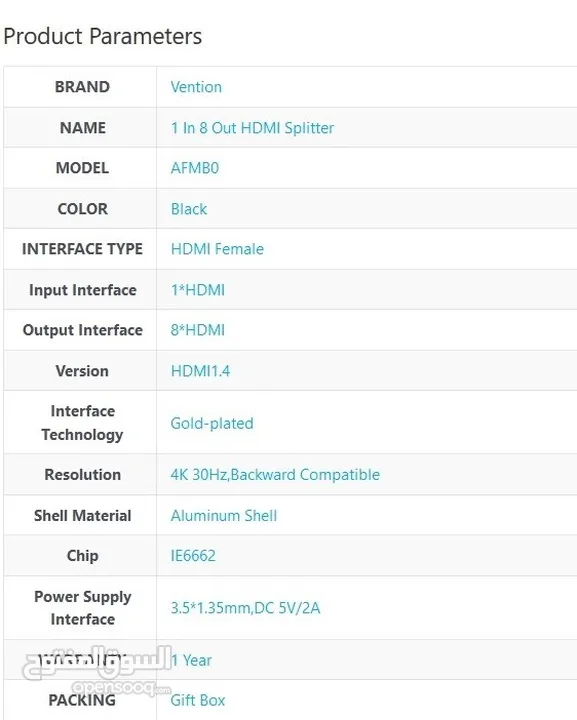
Task: Click the Product Parameters heading
Action: pos(102,36)
